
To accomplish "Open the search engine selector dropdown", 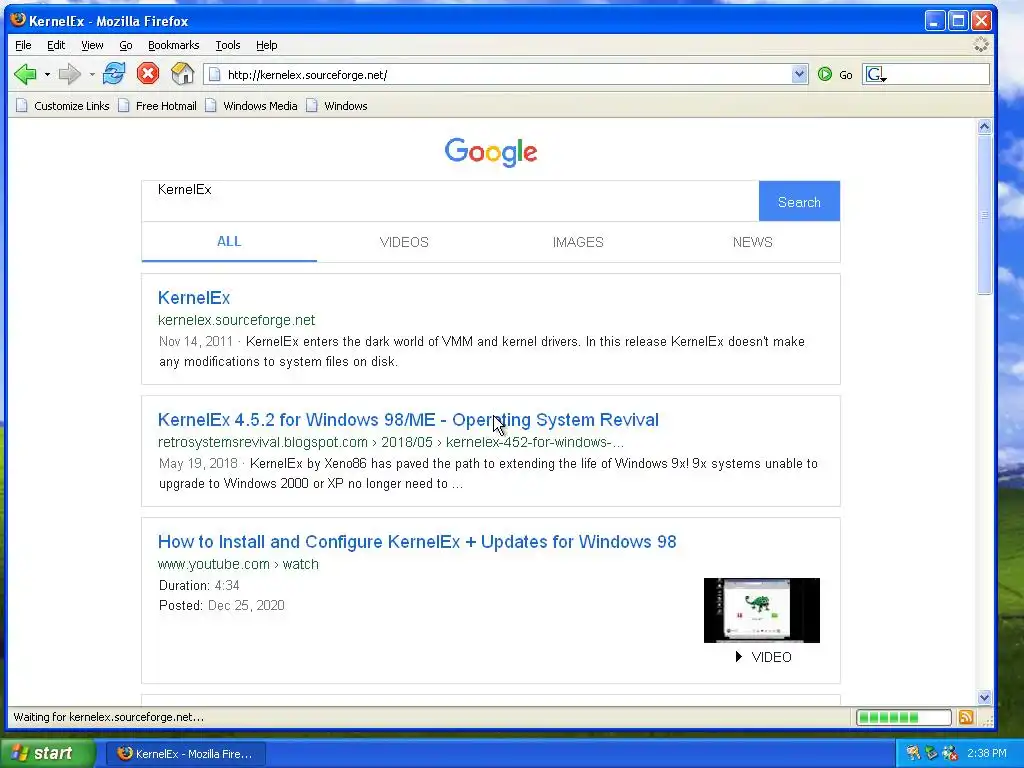I will (876, 75).
